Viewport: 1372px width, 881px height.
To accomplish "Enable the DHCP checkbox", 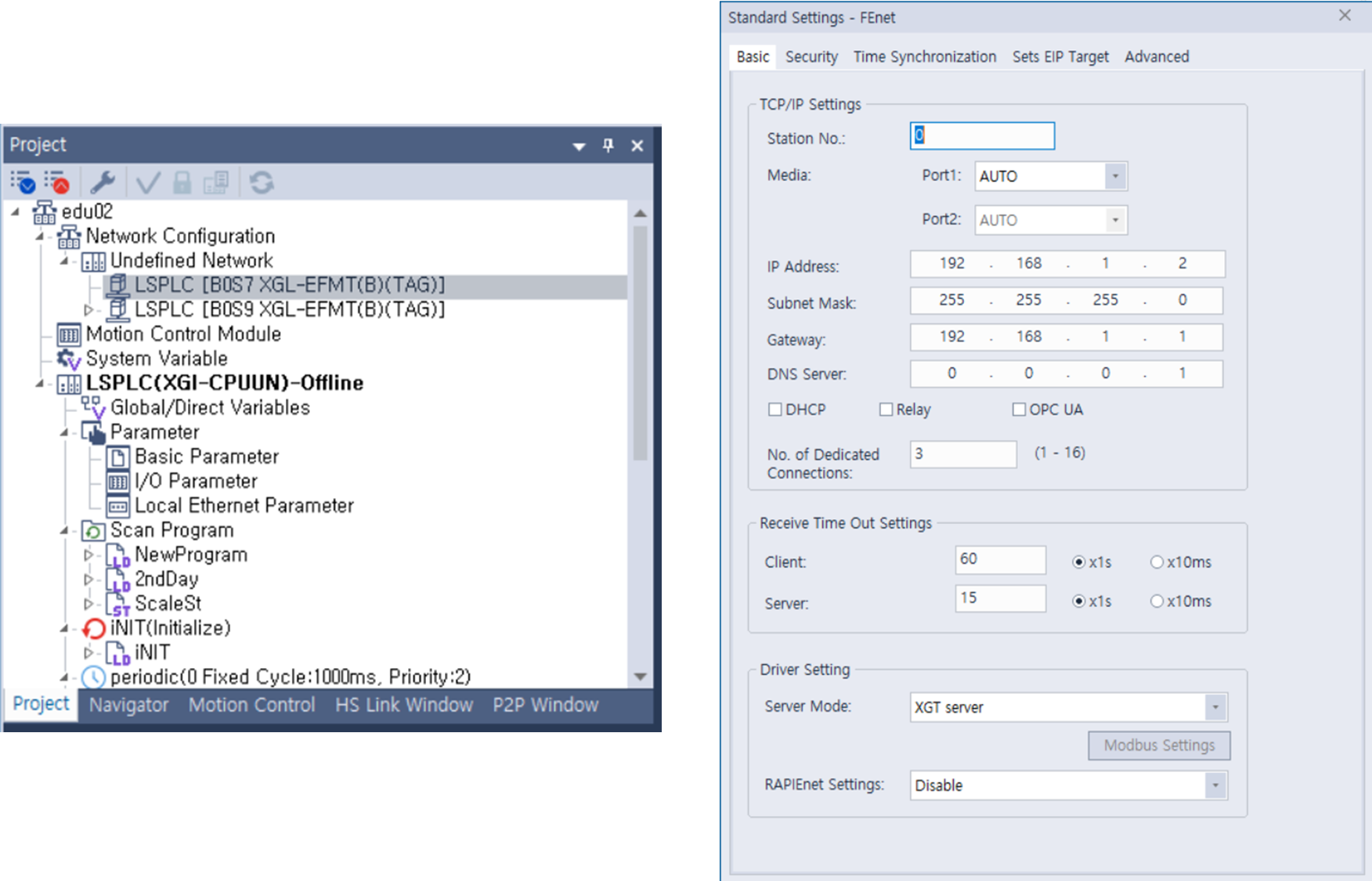I will tap(775, 409).
